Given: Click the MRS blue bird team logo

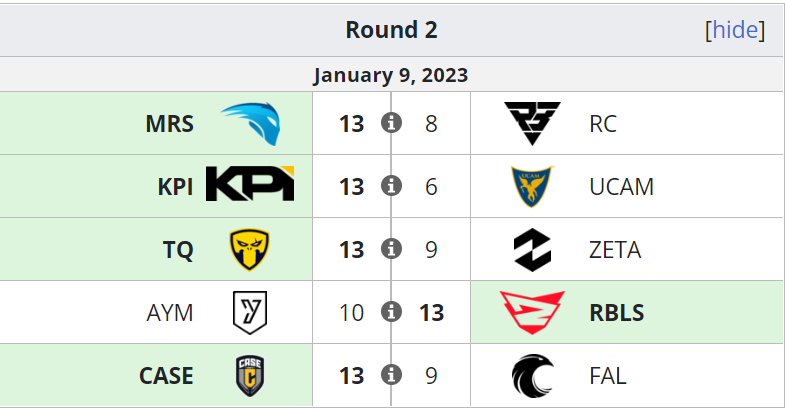Looking at the screenshot, I should [x=250, y=124].
